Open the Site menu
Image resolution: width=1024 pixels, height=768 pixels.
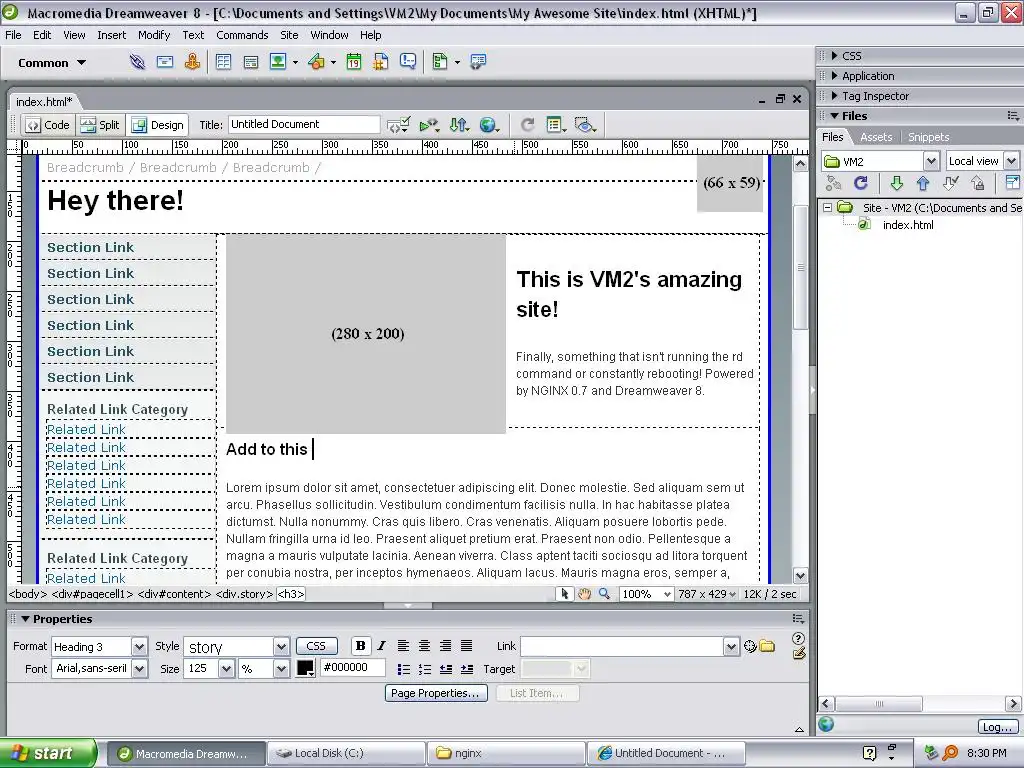[289, 35]
